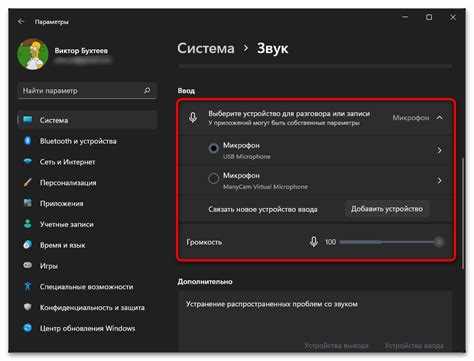The width and height of the screenshot is (474, 361).
Task: Open Время и язык settings
Action: (87, 245)
